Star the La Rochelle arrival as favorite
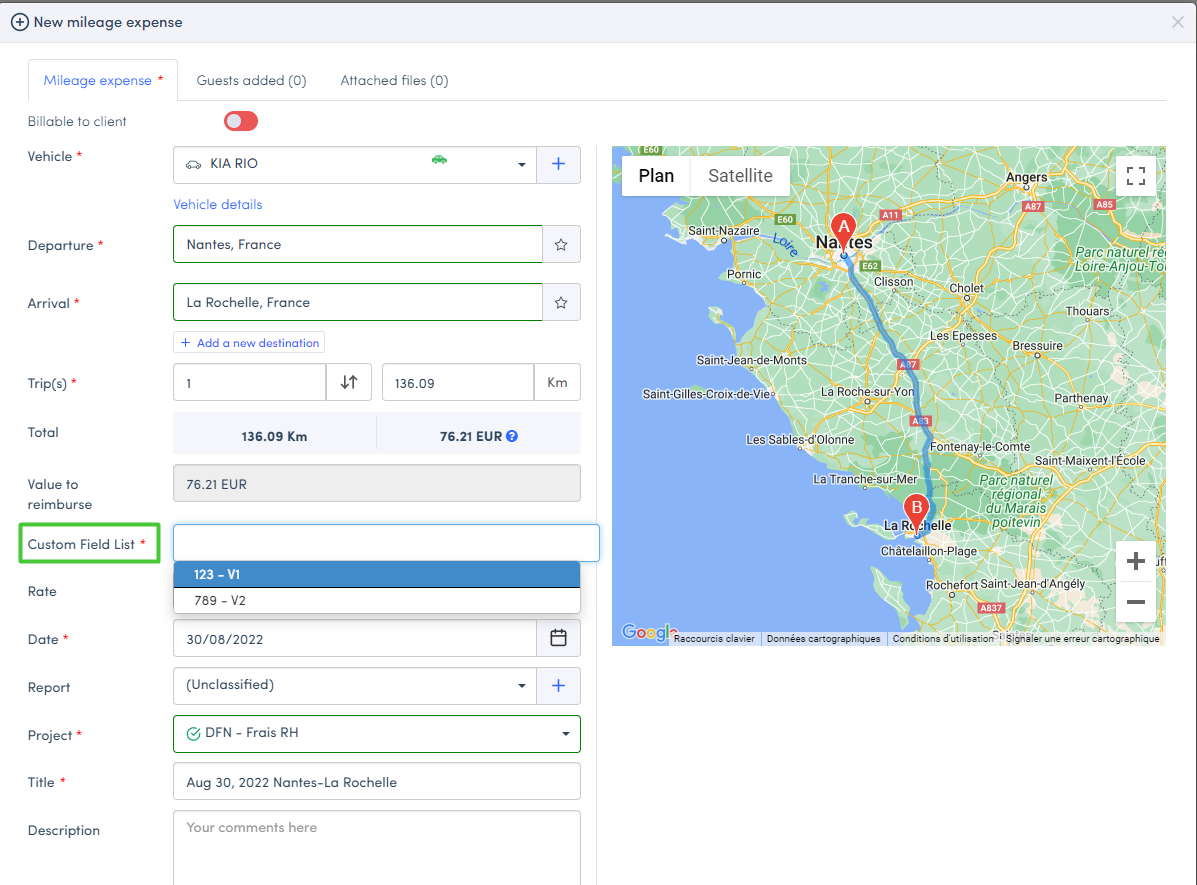 561,302
